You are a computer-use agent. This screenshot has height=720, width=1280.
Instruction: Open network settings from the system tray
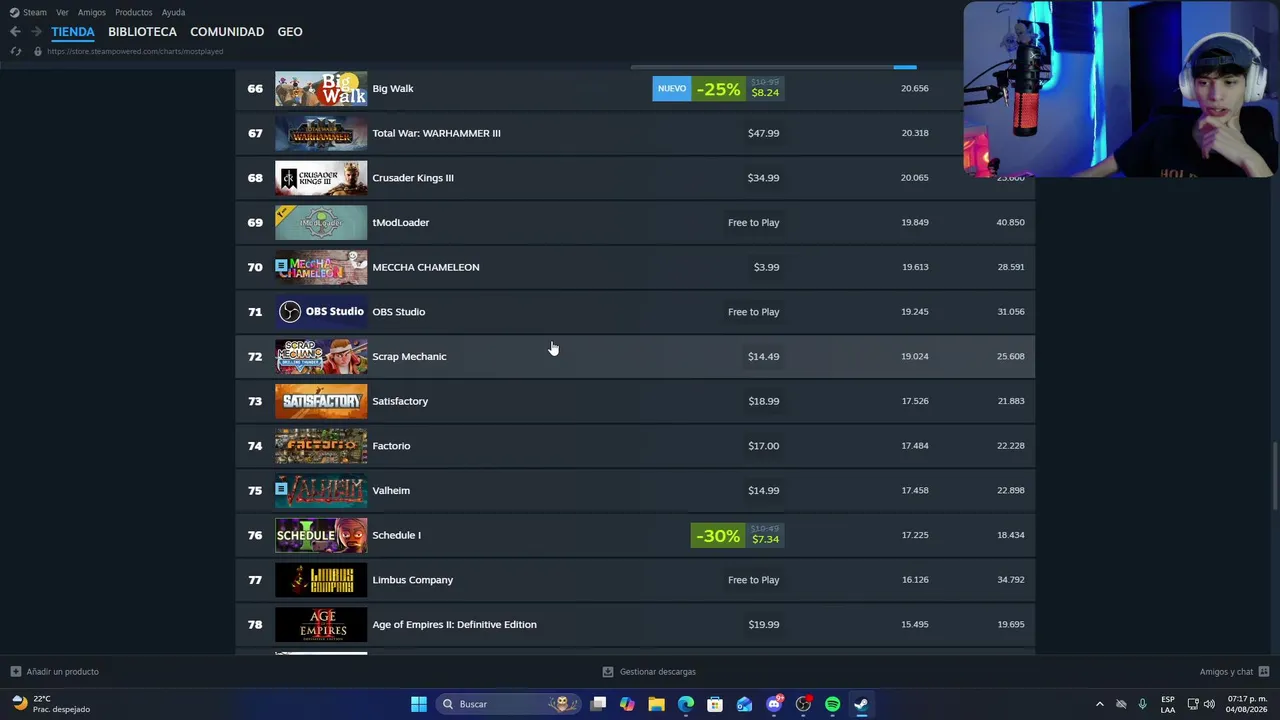coord(1193,704)
